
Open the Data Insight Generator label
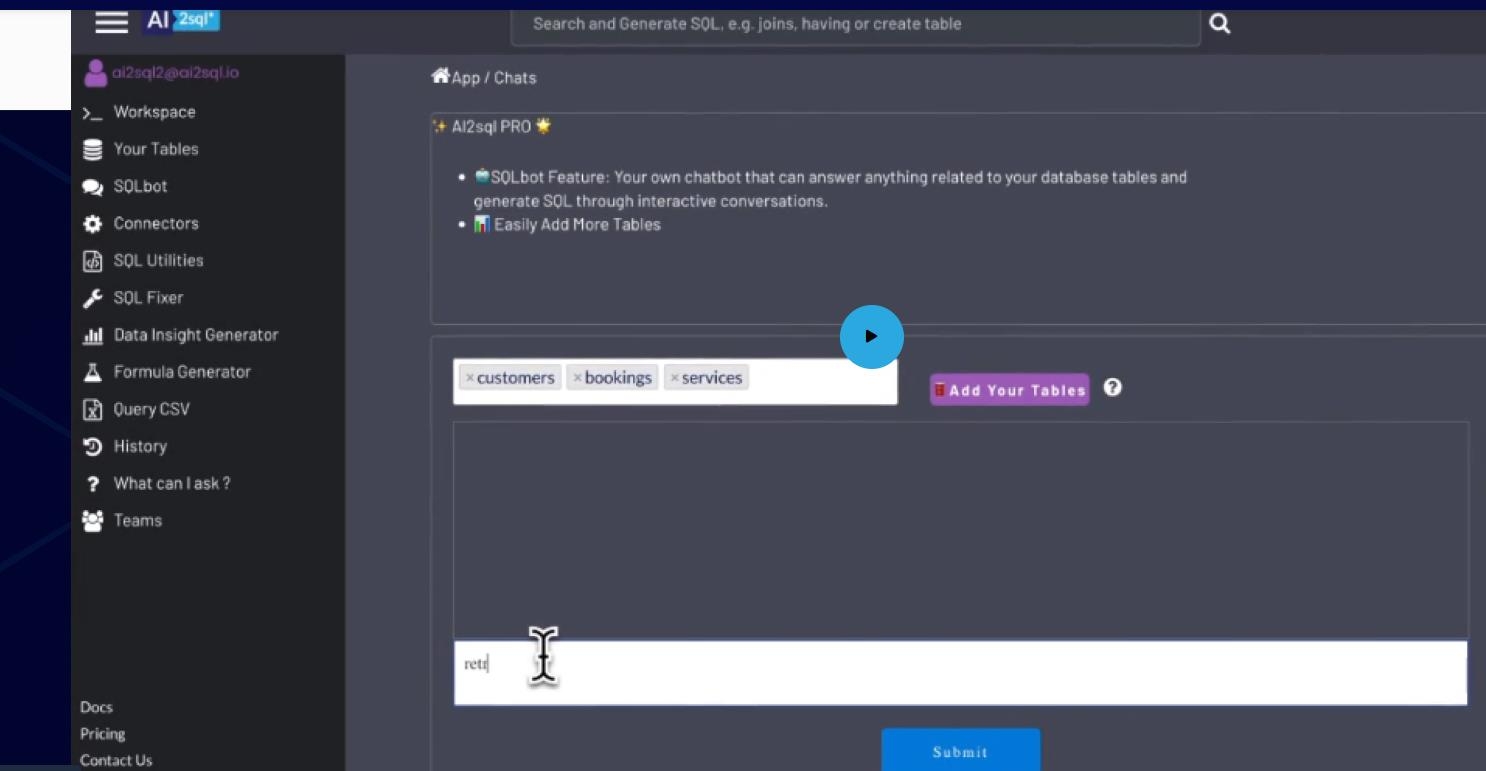[196, 335]
